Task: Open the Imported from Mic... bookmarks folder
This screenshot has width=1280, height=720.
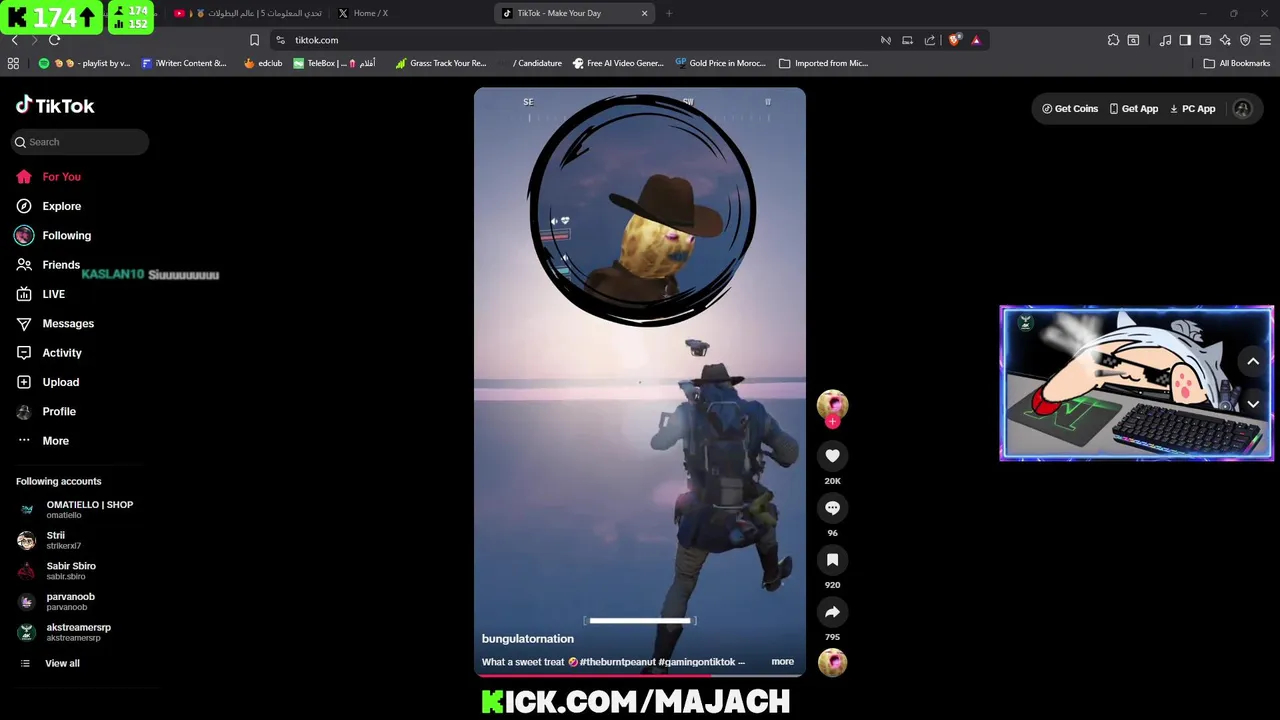Action: pos(823,63)
